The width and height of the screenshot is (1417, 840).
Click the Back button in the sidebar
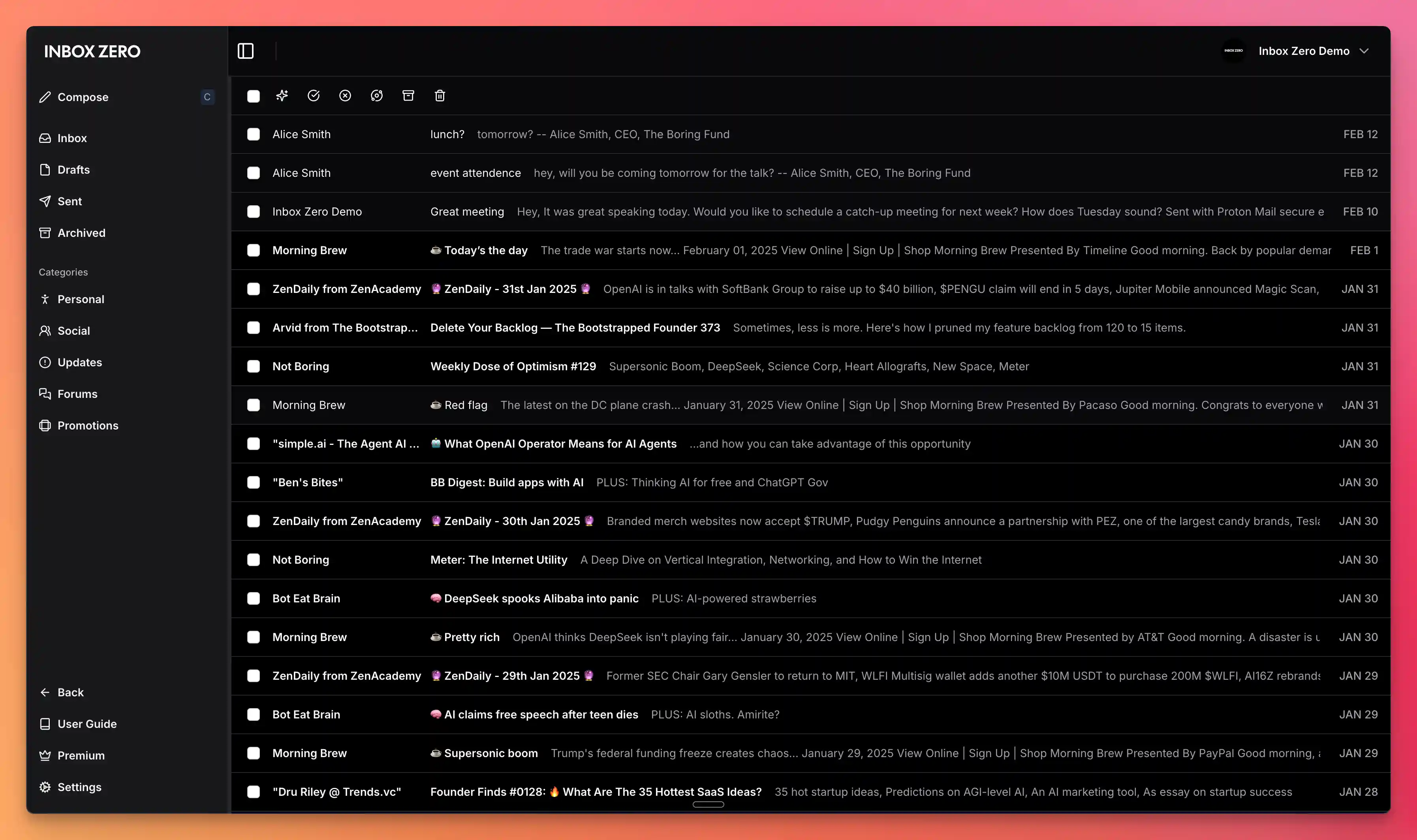70,692
